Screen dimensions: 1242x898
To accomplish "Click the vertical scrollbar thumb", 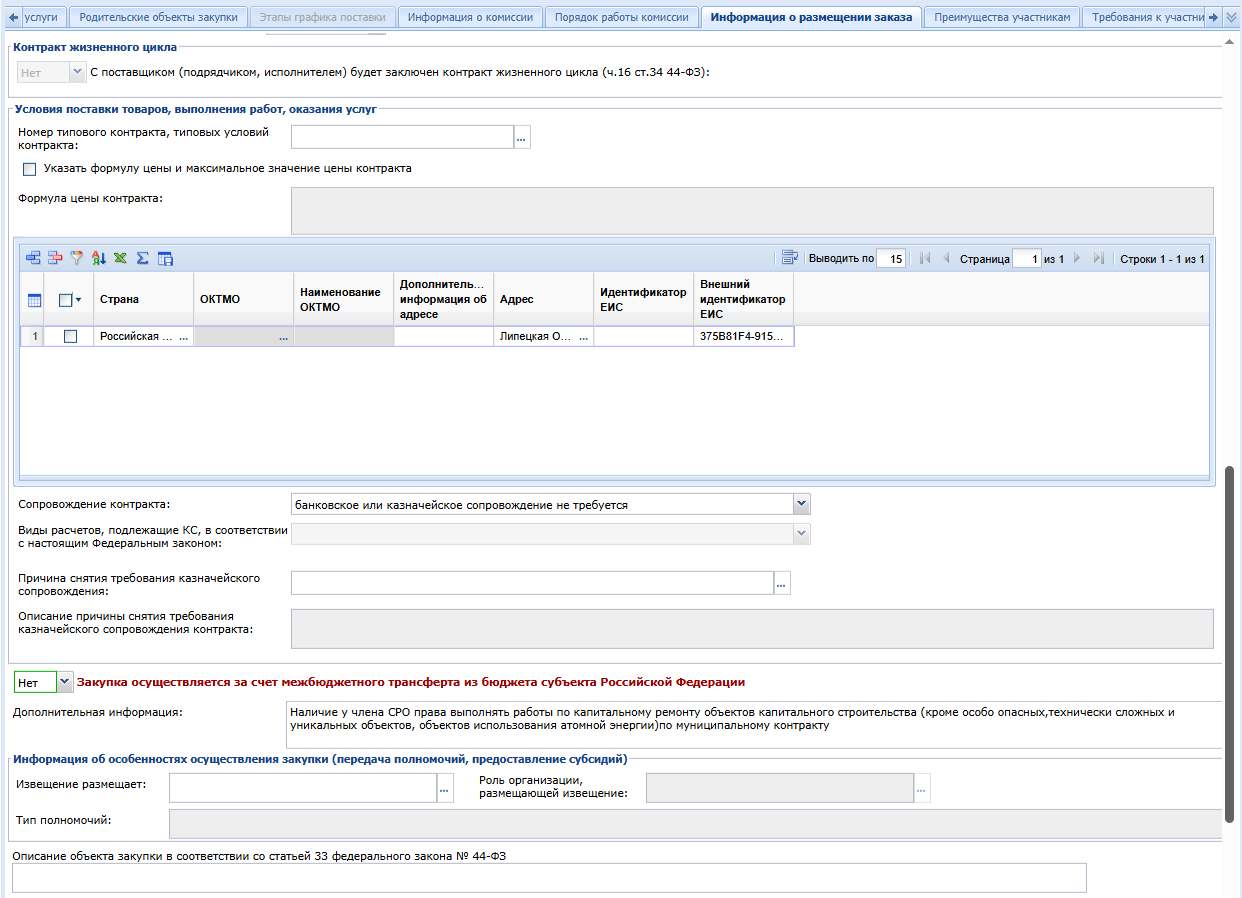I will click(1230, 643).
